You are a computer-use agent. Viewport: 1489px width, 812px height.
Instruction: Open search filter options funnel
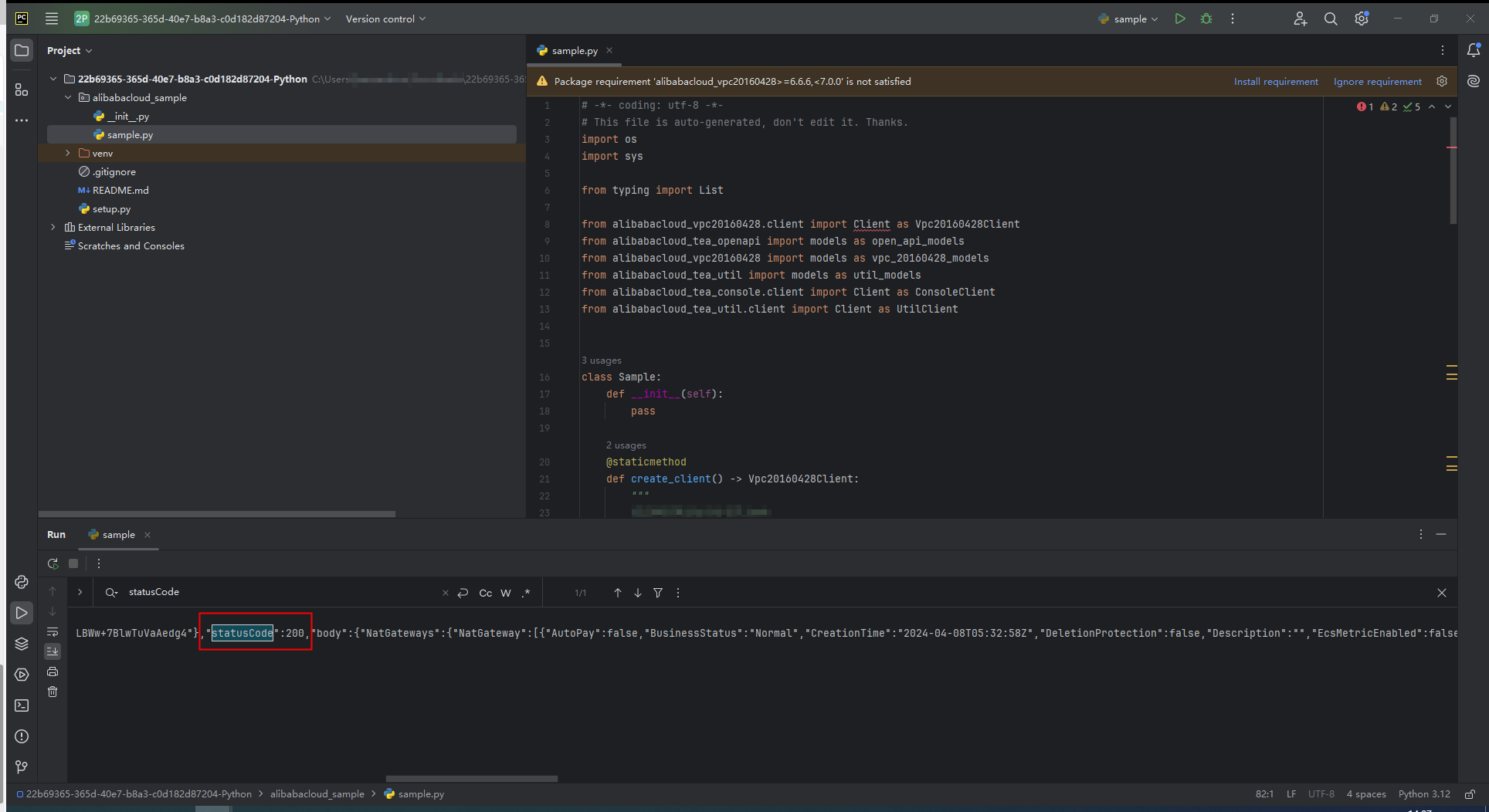(x=658, y=593)
